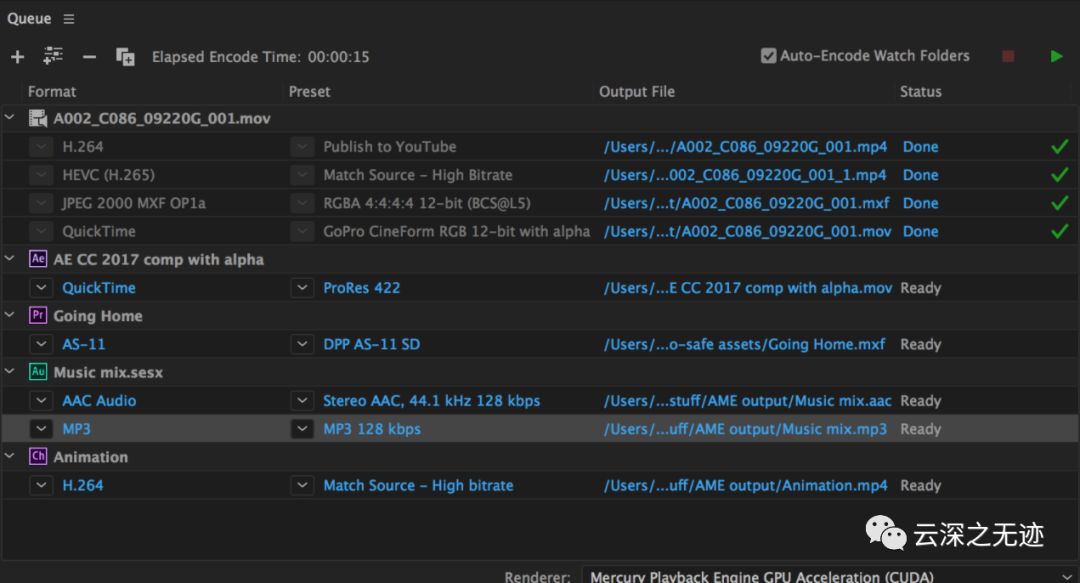Click the green checkmark for GoPro CineForm output

coord(1059,231)
